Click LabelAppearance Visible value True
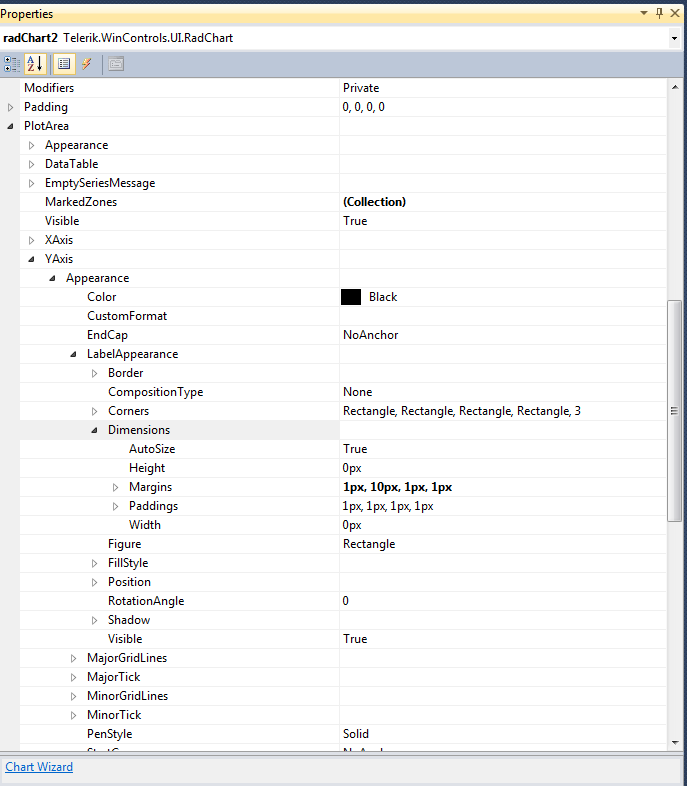 pos(355,639)
